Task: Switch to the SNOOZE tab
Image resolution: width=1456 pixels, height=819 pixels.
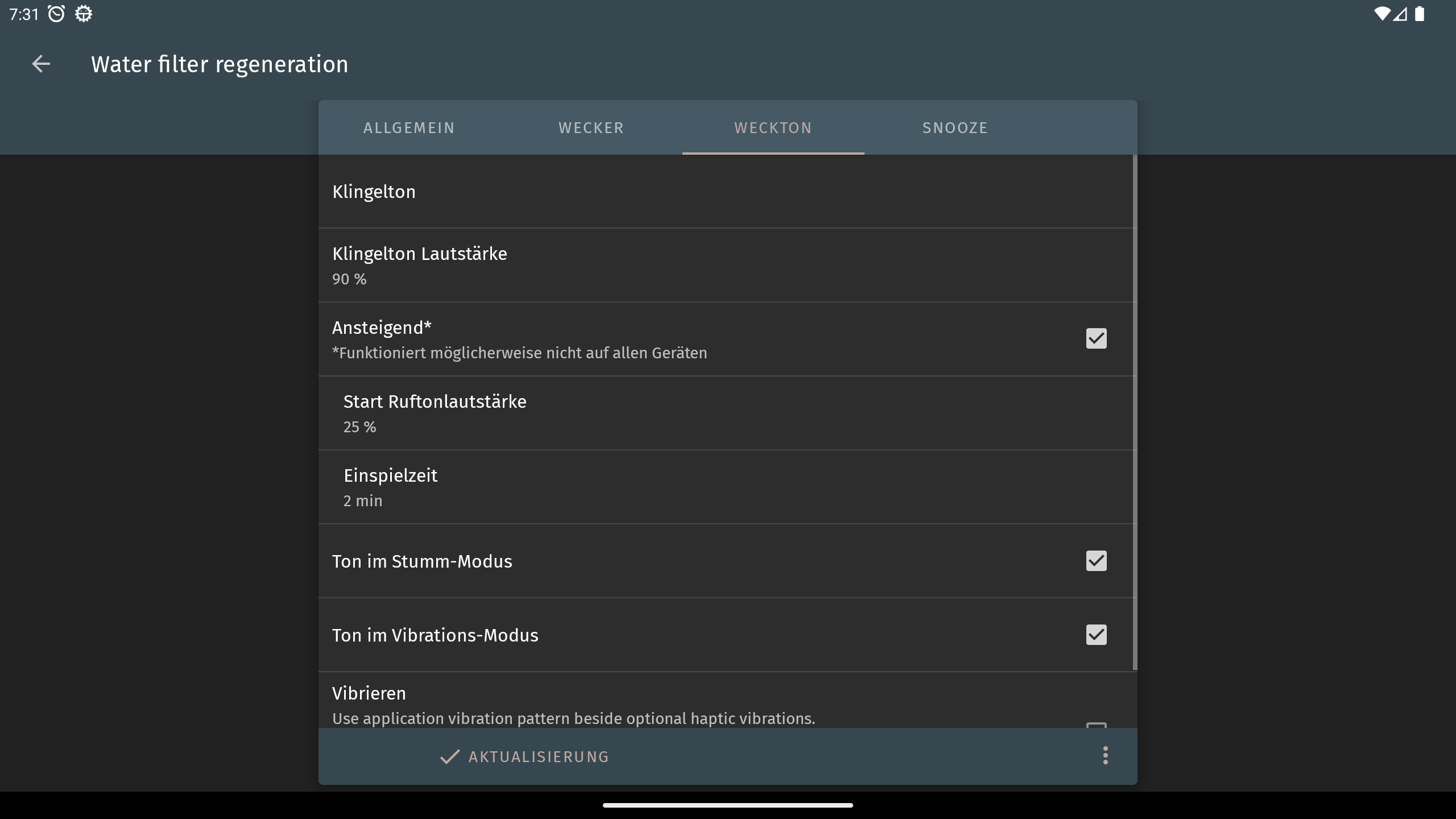Action: 955,127
